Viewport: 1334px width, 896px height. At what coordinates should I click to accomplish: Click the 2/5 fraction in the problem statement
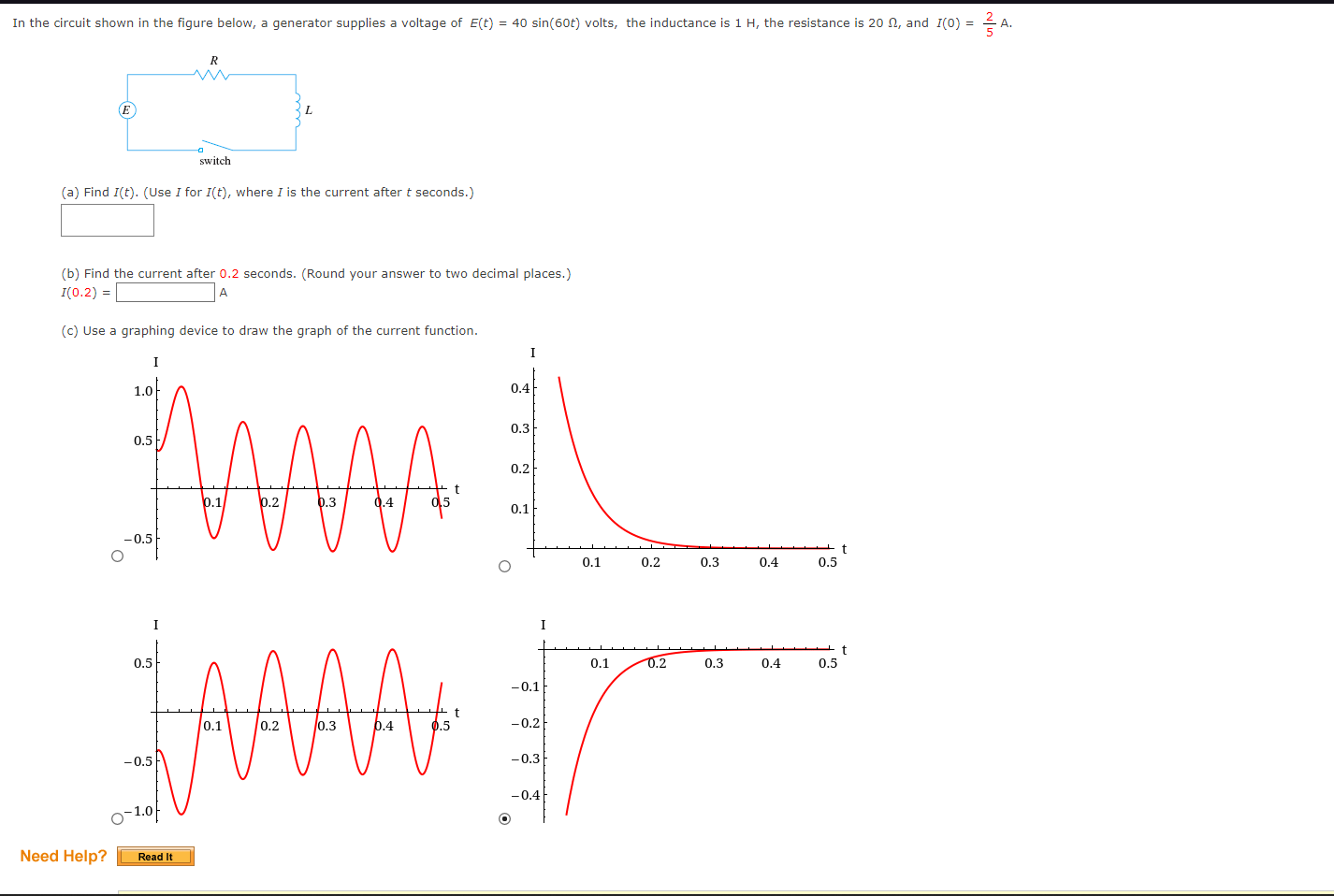(990, 23)
